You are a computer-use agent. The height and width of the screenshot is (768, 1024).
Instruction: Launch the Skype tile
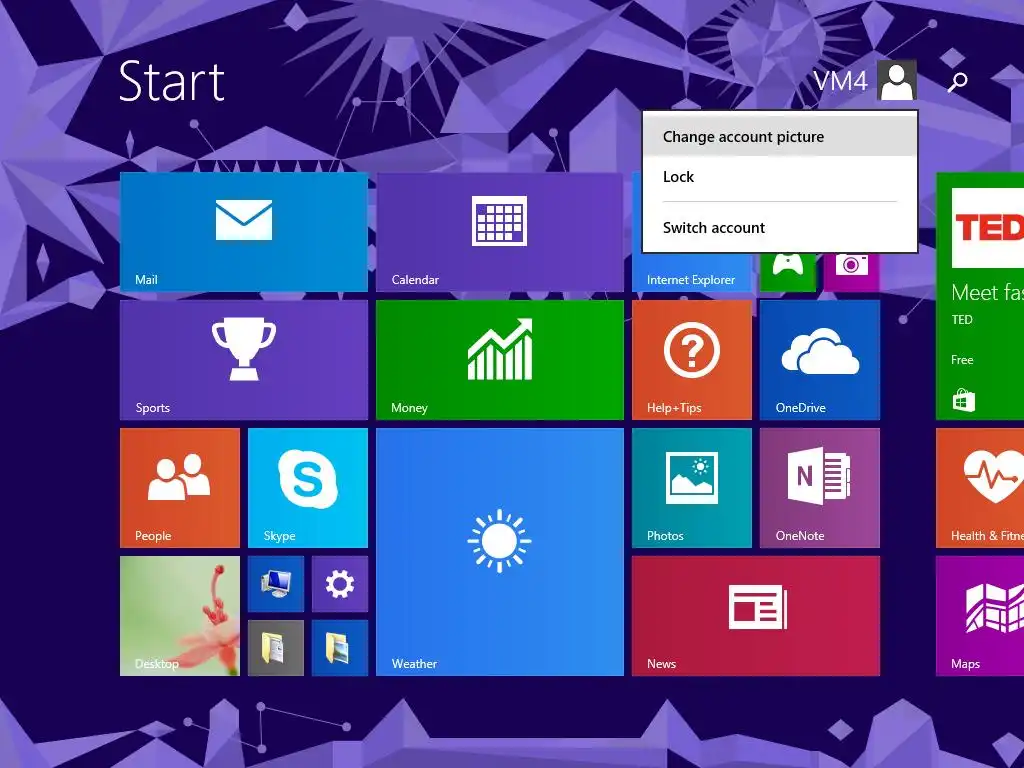point(308,488)
